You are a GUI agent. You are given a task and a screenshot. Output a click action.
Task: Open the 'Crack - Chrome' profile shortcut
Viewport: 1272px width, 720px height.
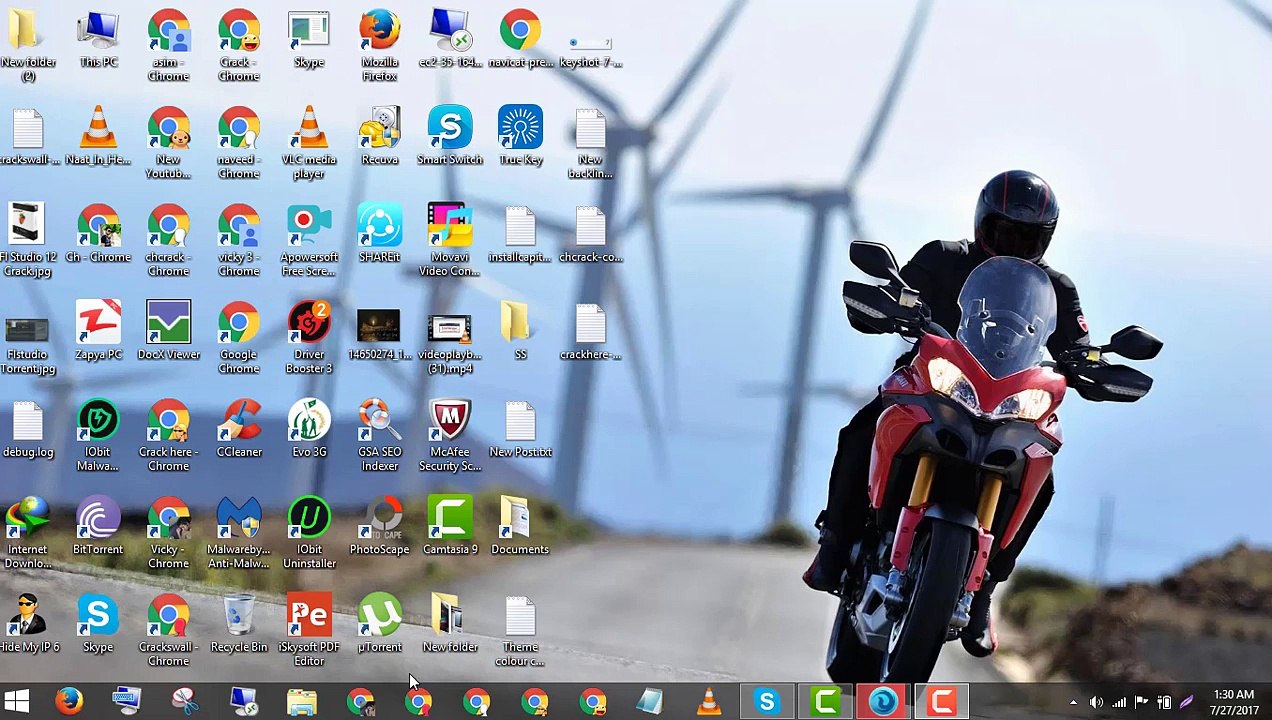point(239,45)
